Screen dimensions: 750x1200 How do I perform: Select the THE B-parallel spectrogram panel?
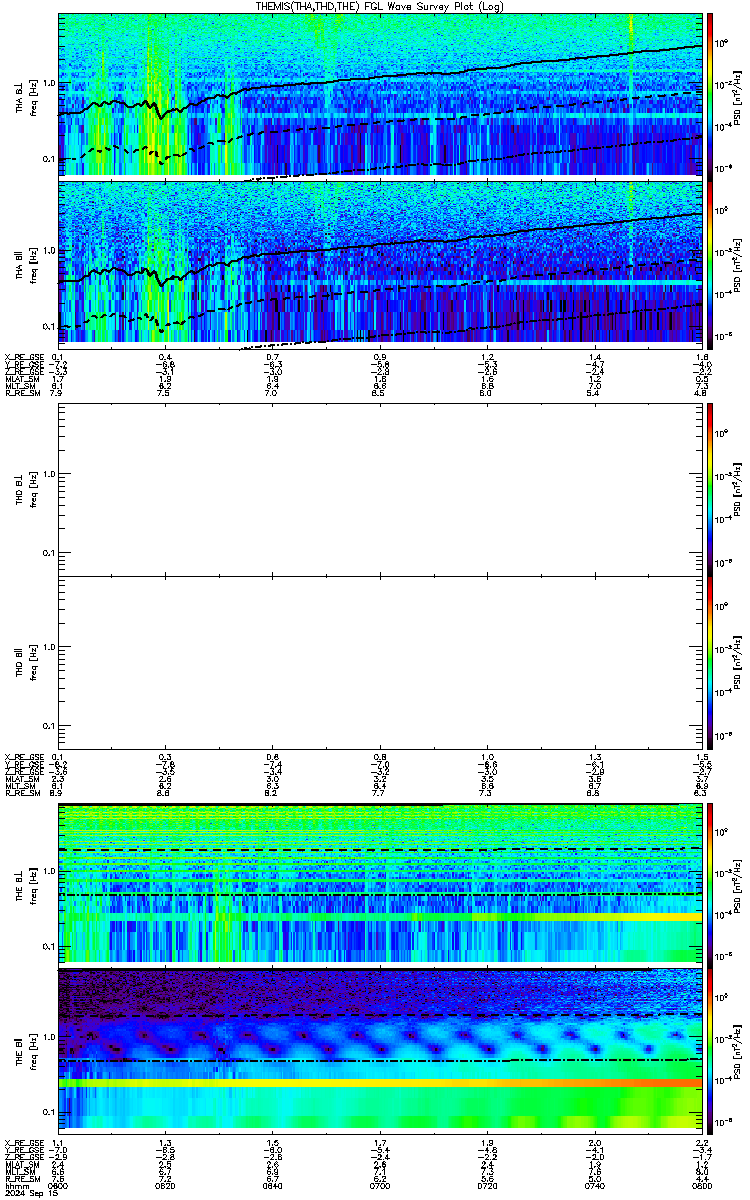point(379,1049)
